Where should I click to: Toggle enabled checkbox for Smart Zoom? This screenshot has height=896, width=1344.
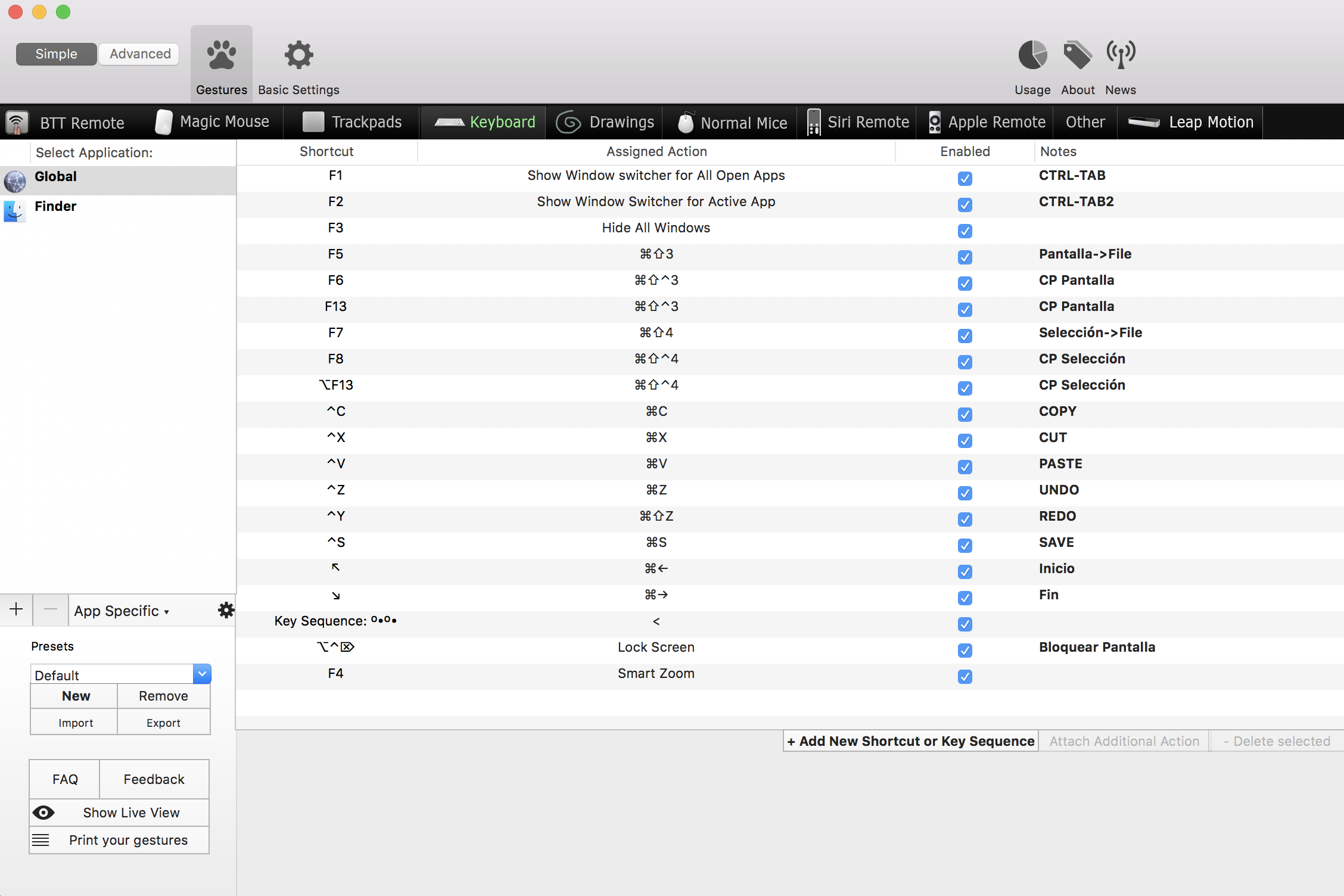tap(965, 676)
